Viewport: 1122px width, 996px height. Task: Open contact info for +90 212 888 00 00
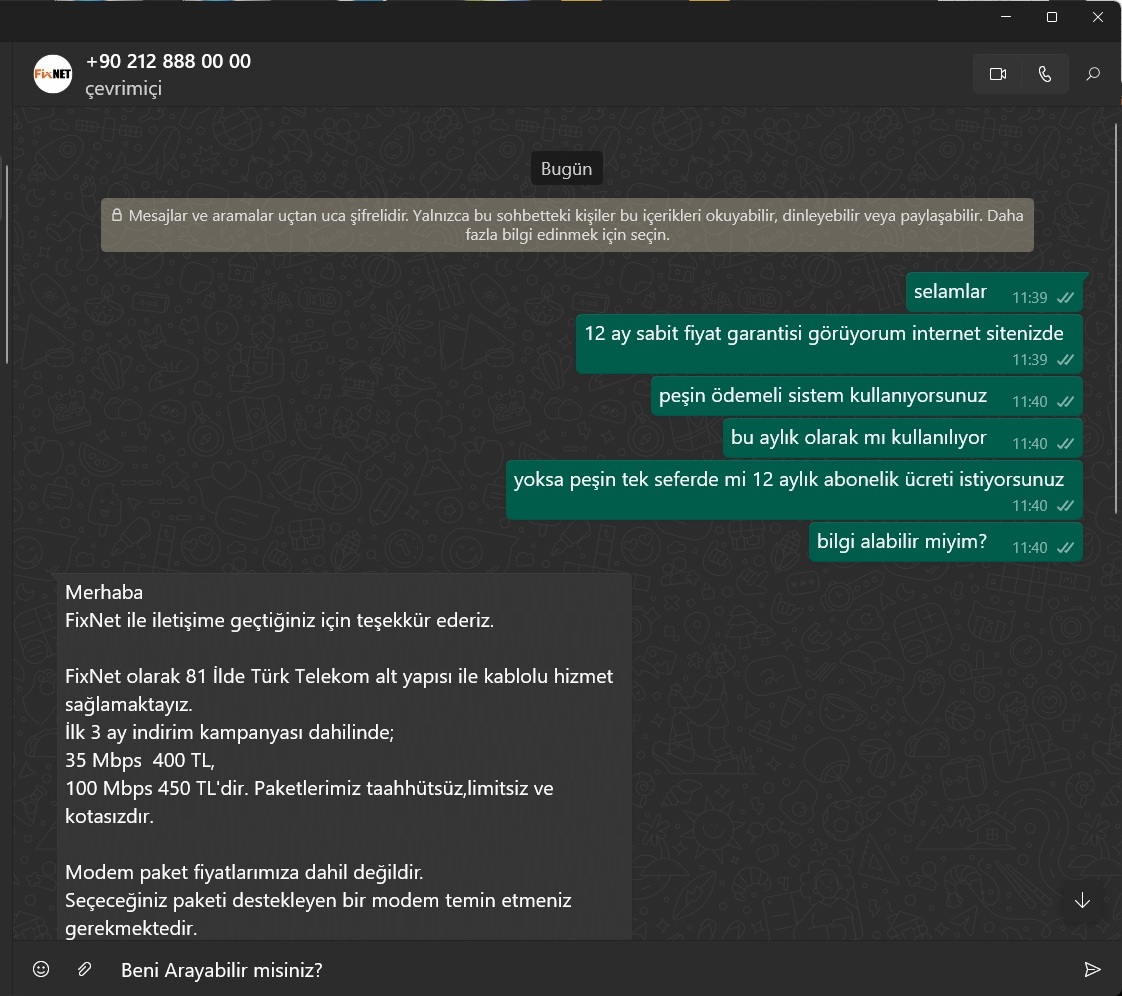click(168, 62)
